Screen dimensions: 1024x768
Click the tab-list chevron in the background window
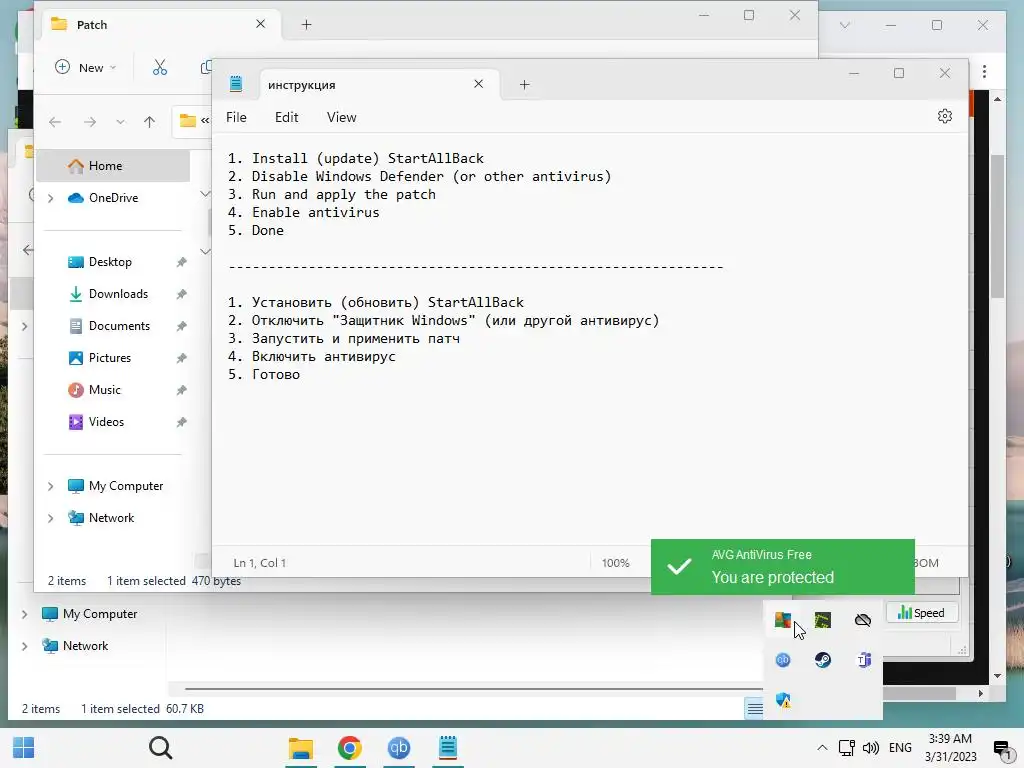844,25
